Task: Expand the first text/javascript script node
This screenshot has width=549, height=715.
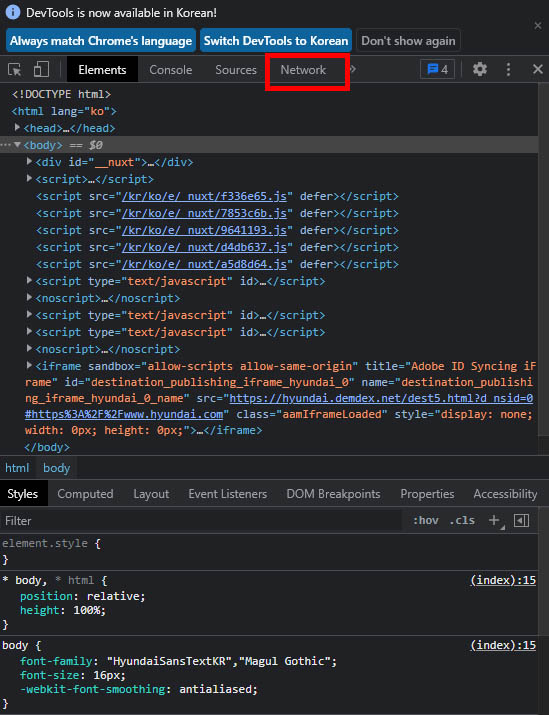Action: pyautogui.click(x=30, y=280)
